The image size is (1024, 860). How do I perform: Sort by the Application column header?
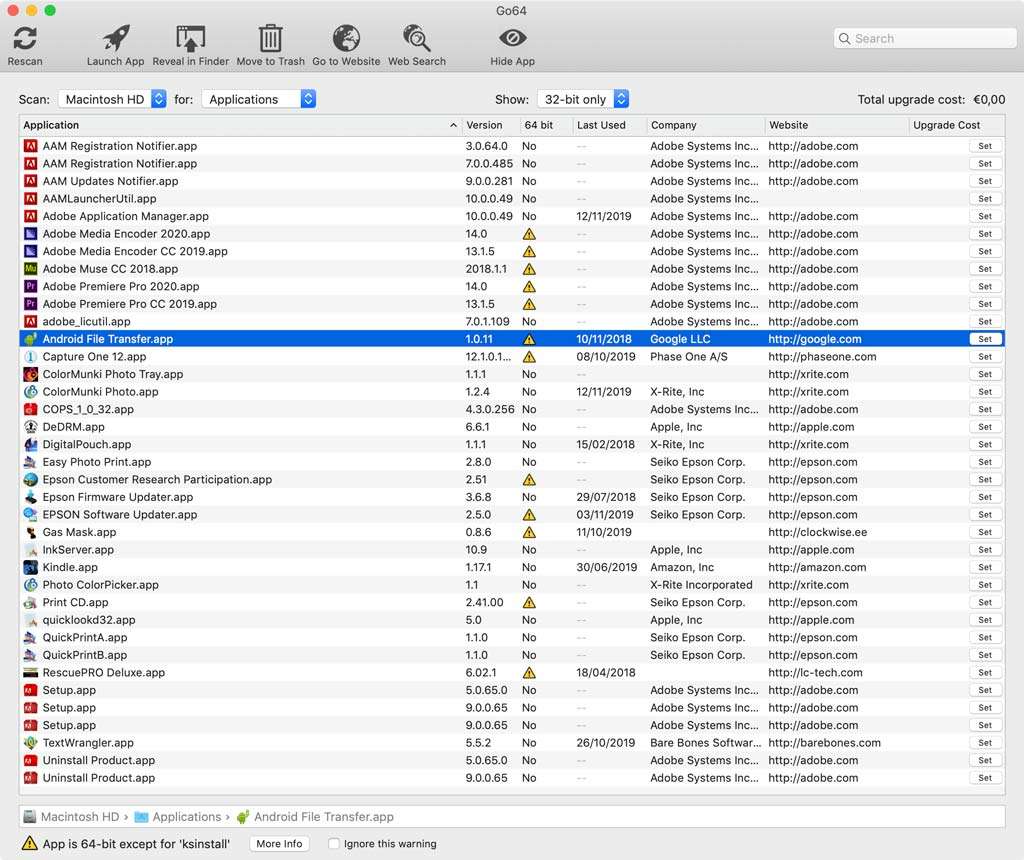point(240,125)
